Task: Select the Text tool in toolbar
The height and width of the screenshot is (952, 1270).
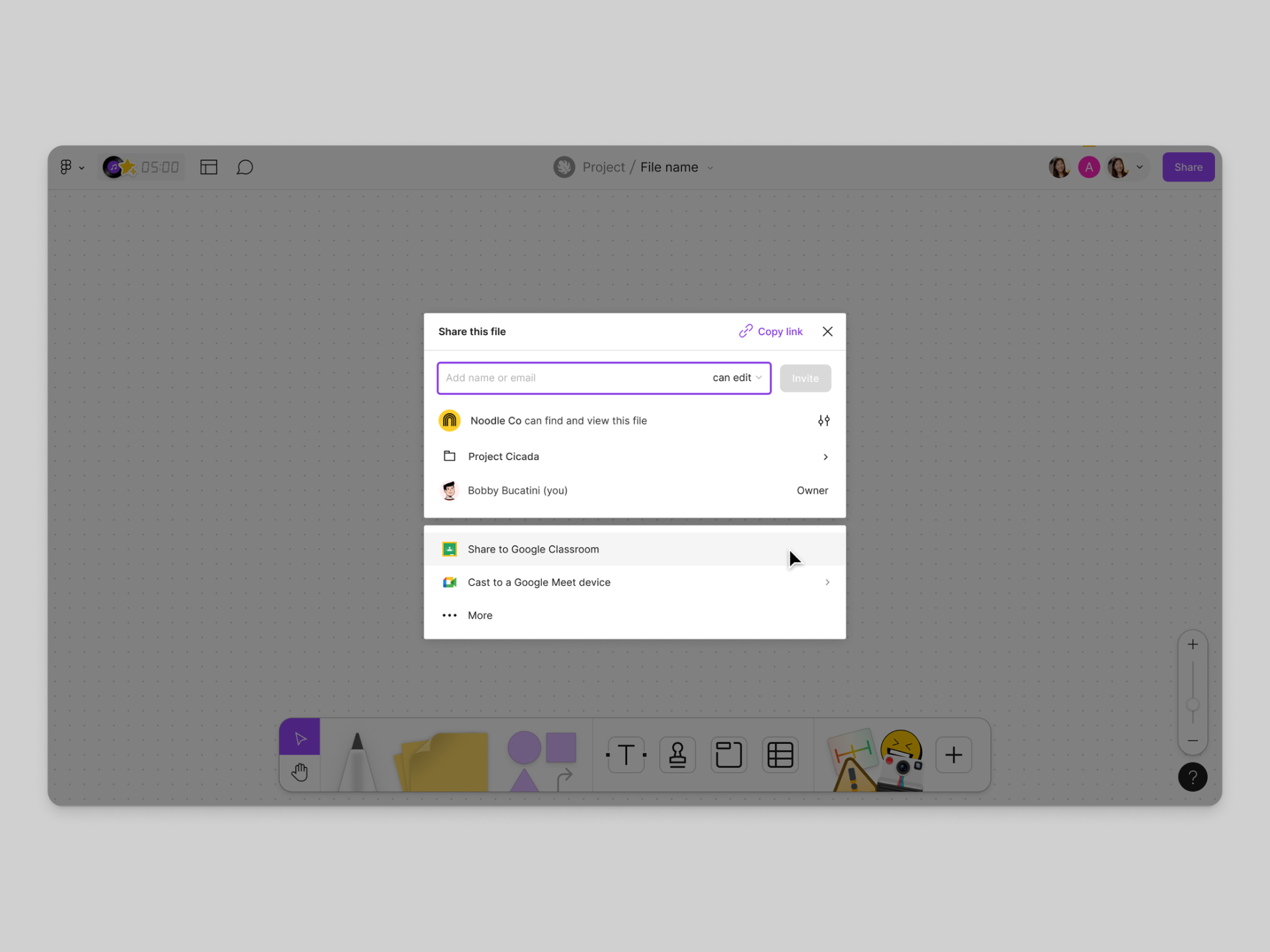Action: coord(625,754)
